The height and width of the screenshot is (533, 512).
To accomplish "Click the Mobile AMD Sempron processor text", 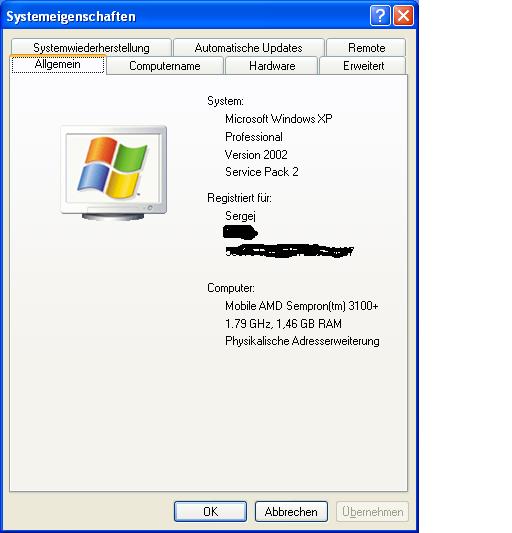I will 302,306.
